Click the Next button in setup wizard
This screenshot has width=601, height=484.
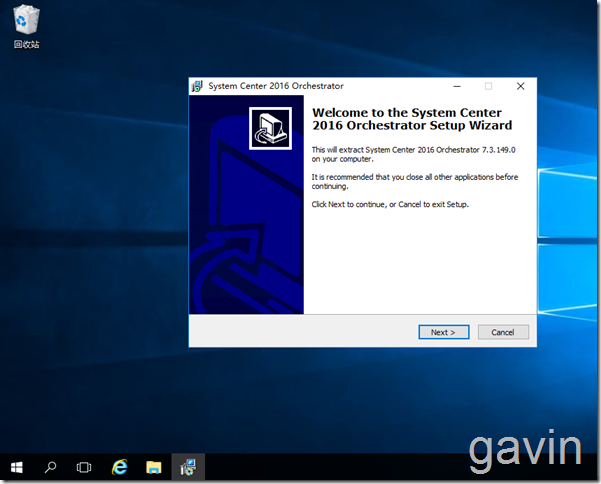[x=443, y=332]
